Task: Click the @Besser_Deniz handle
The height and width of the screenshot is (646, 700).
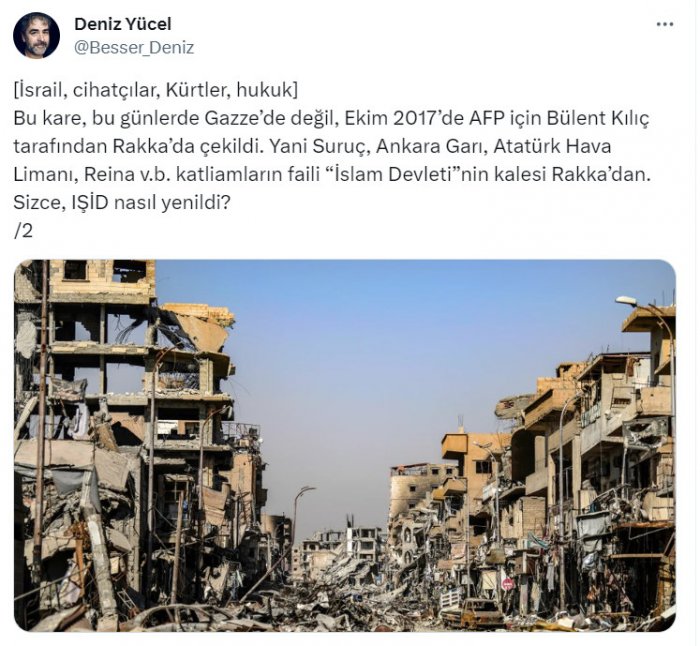Action: (134, 47)
